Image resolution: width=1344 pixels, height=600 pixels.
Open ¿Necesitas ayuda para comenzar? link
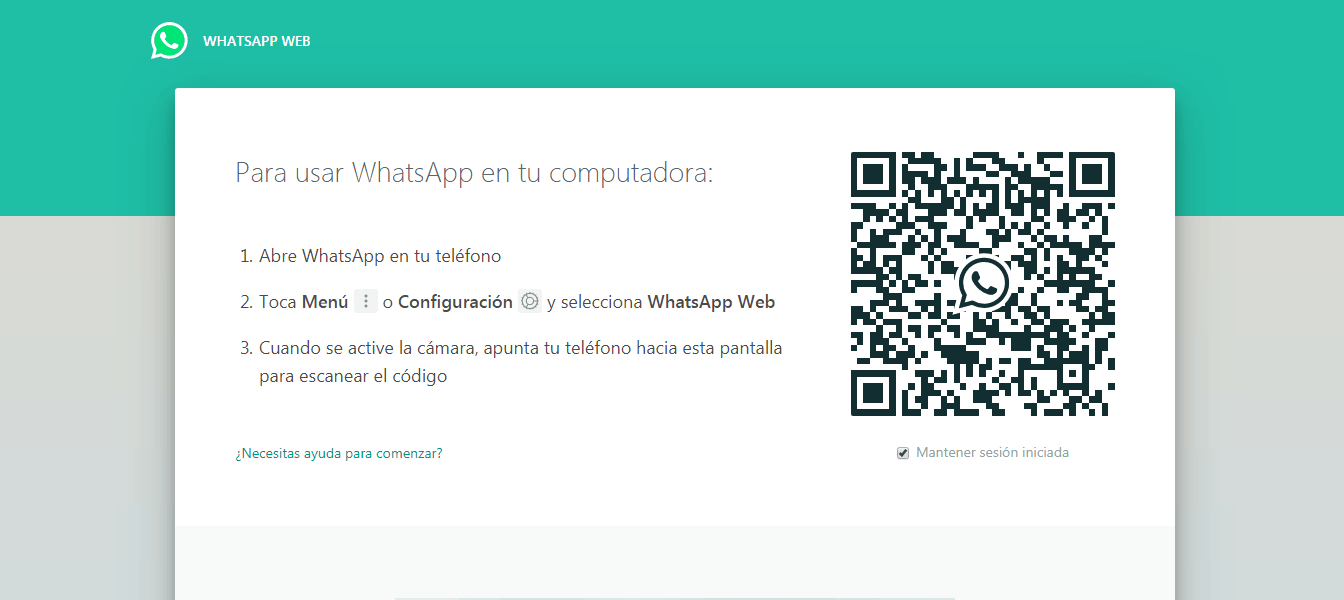click(339, 453)
